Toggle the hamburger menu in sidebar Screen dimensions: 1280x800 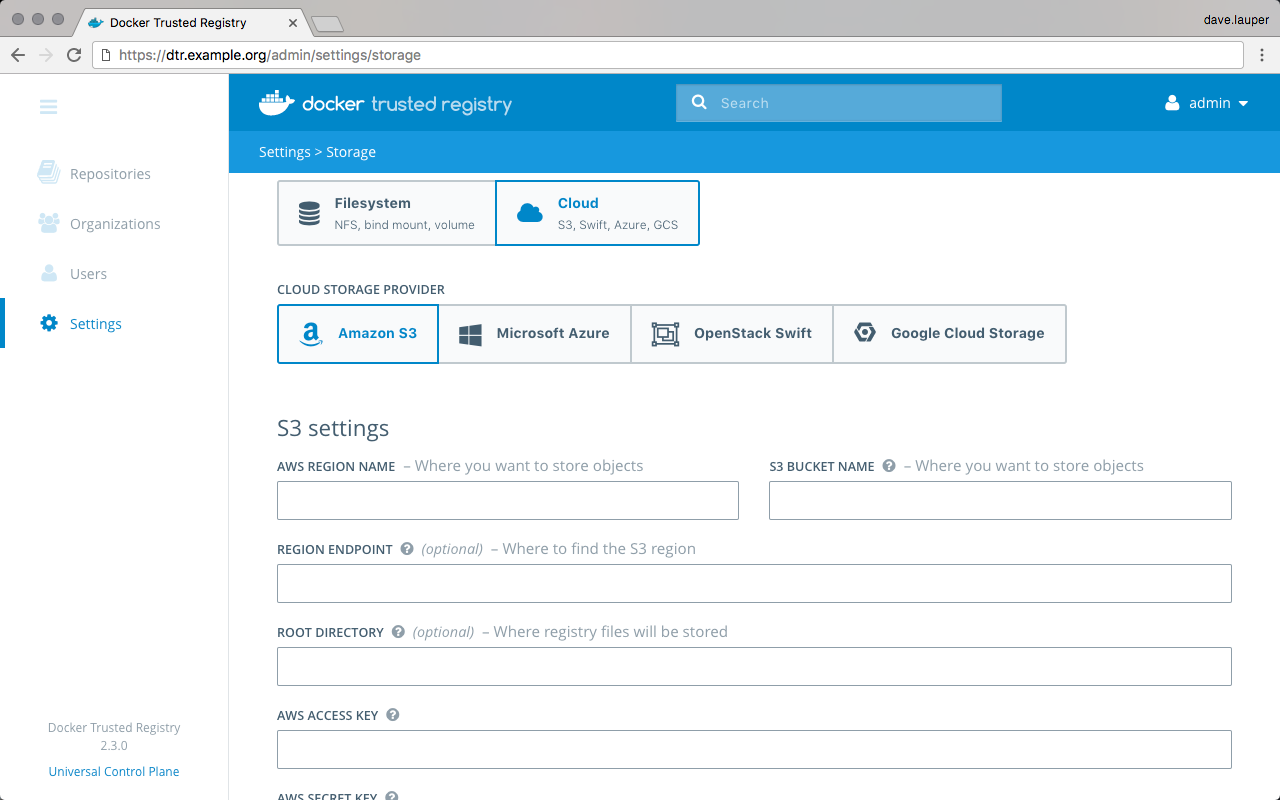[48, 107]
